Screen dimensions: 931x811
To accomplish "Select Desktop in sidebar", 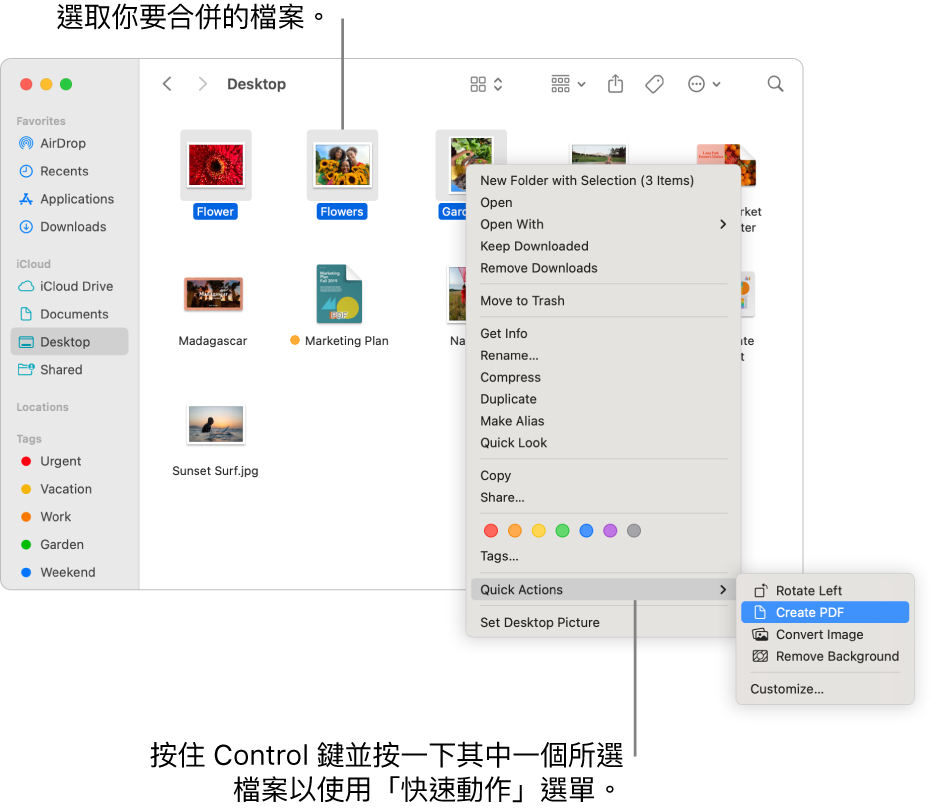I will click(69, 342).
